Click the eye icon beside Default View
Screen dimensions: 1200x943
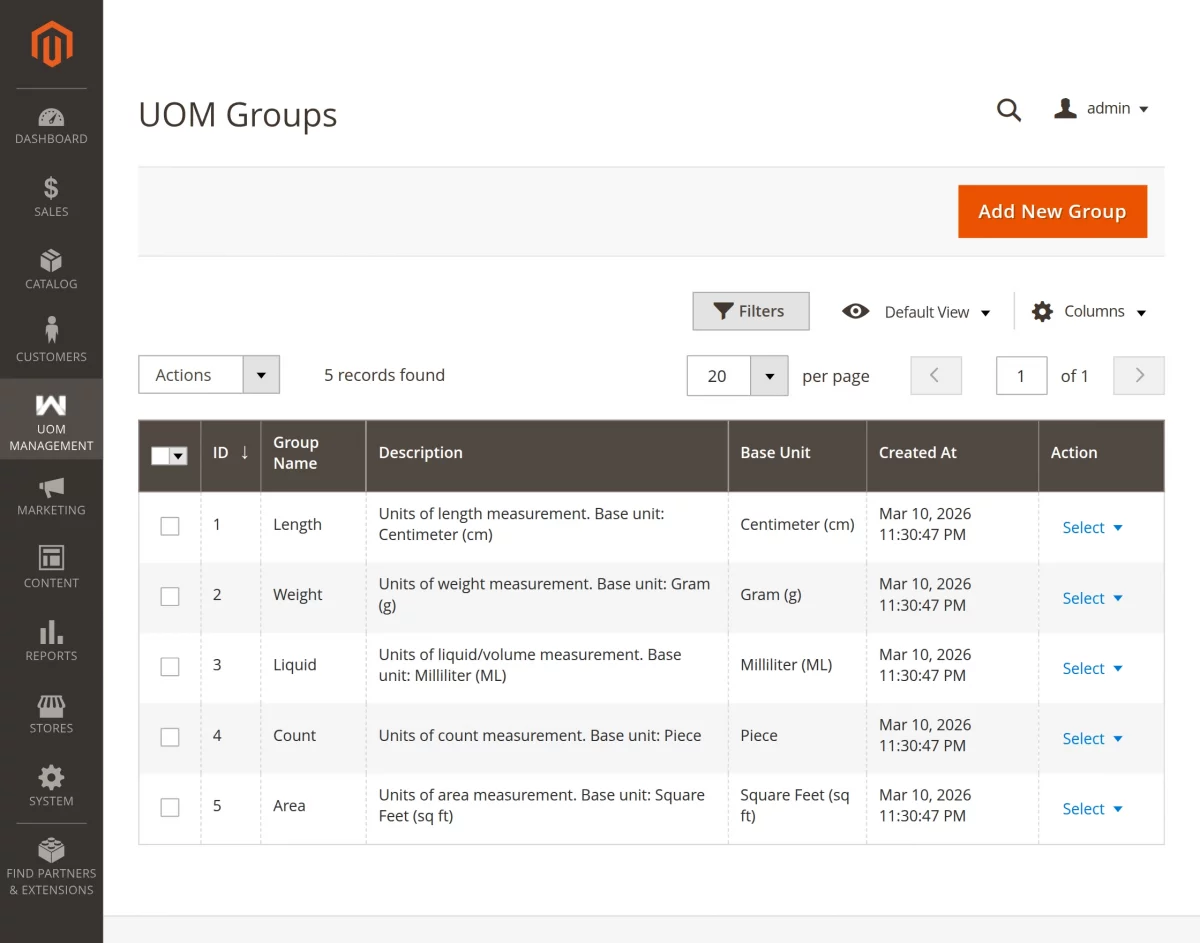(856, 311)
